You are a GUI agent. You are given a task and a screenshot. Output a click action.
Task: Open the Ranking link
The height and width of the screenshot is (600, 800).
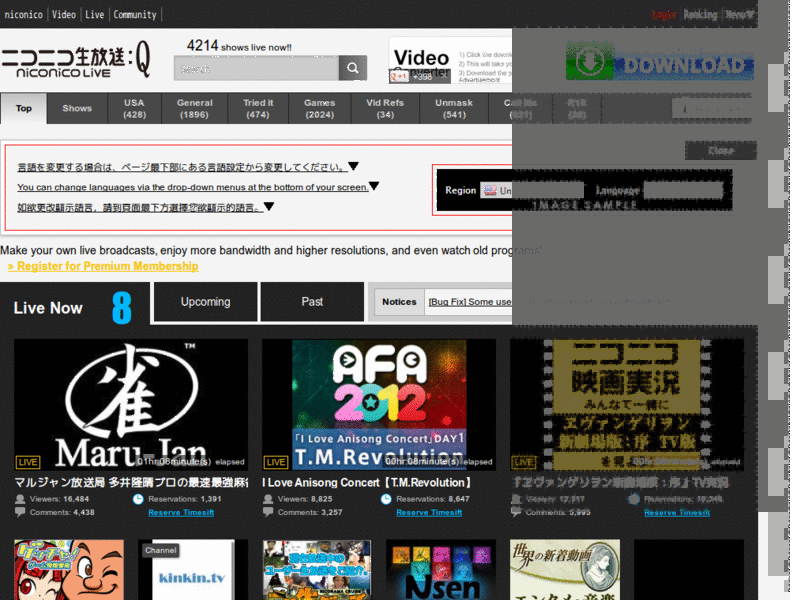click(x=700, y=15)
